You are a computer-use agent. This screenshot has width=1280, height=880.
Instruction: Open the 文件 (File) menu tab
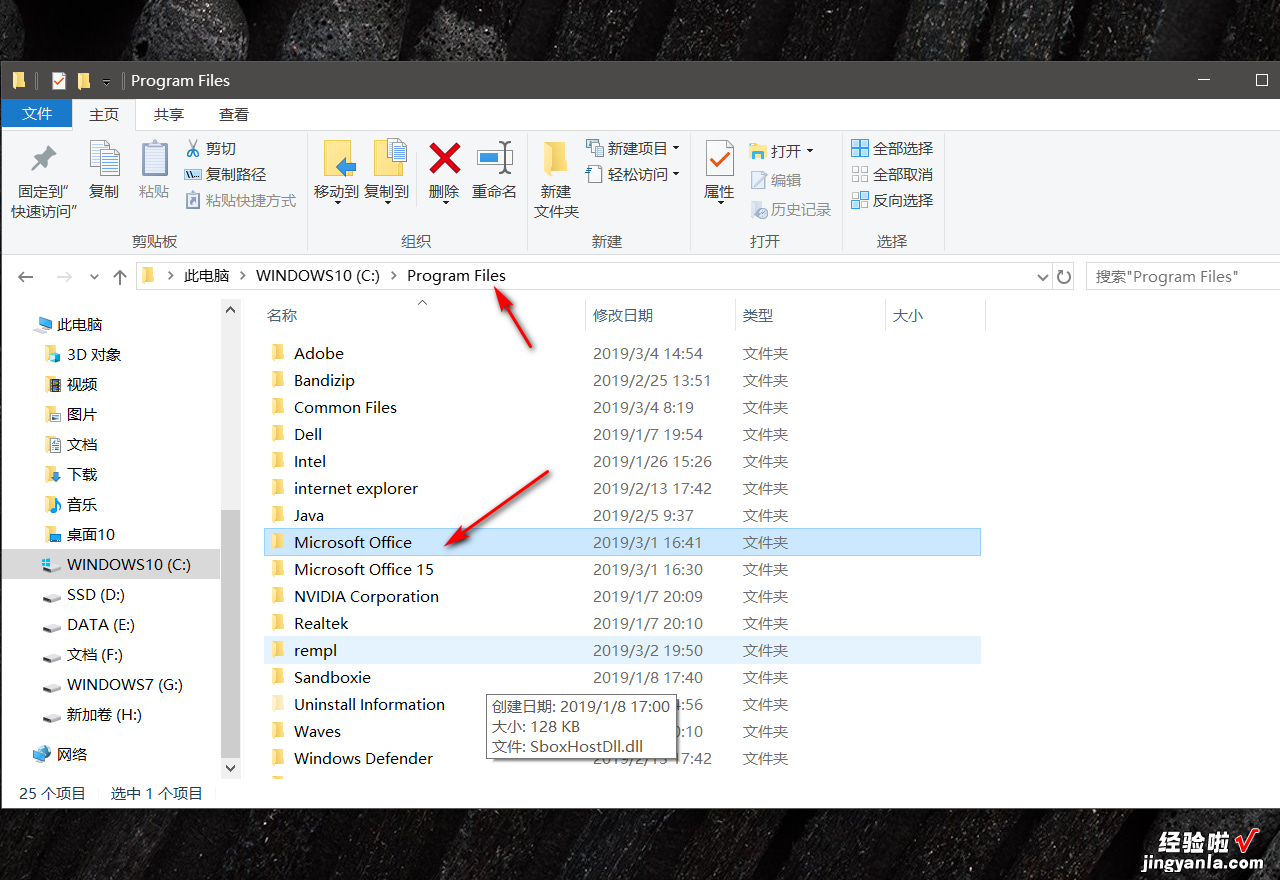[37, 113]
